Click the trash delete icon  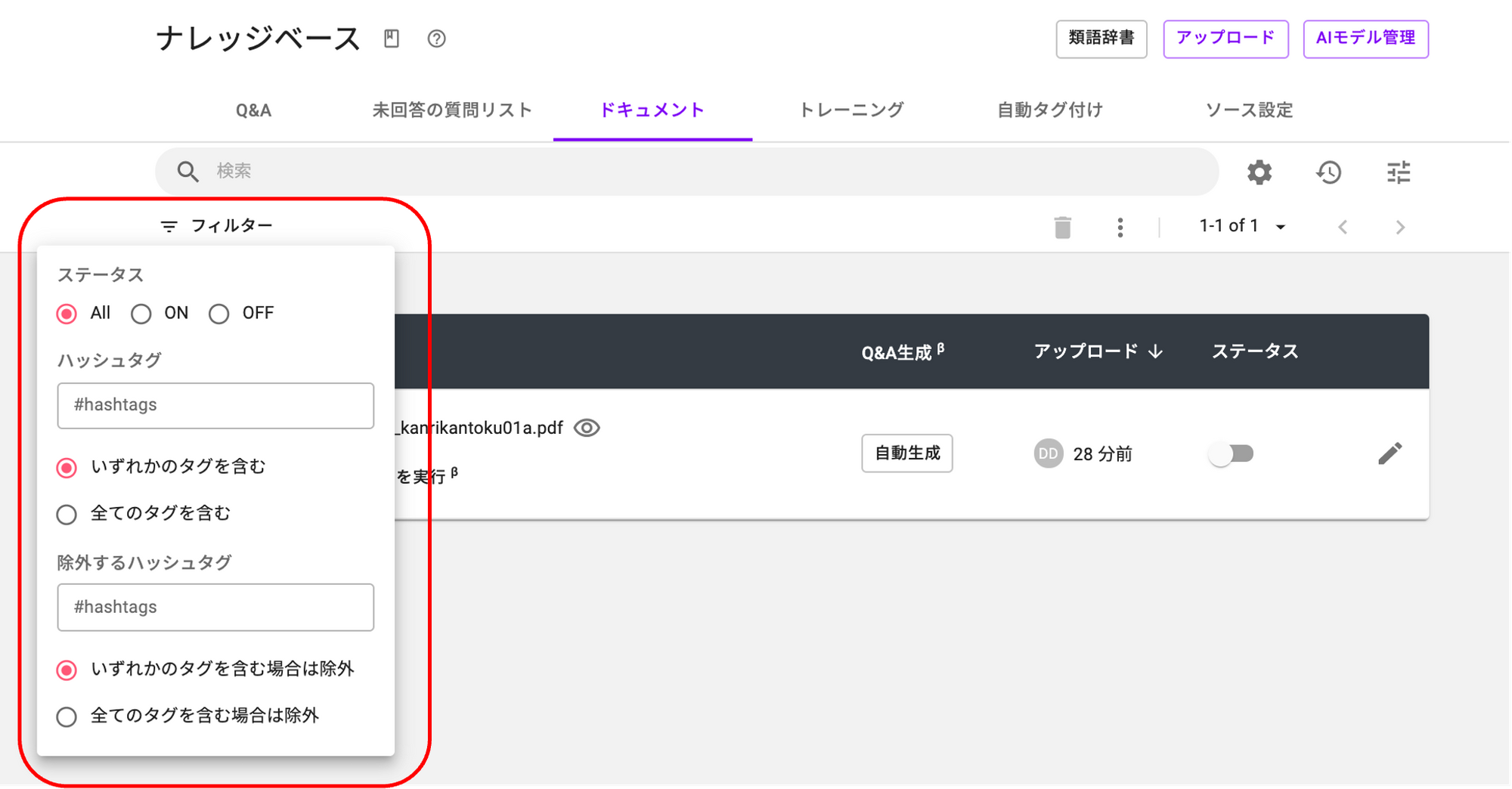pyautogui.click(x=1062, y=227)
